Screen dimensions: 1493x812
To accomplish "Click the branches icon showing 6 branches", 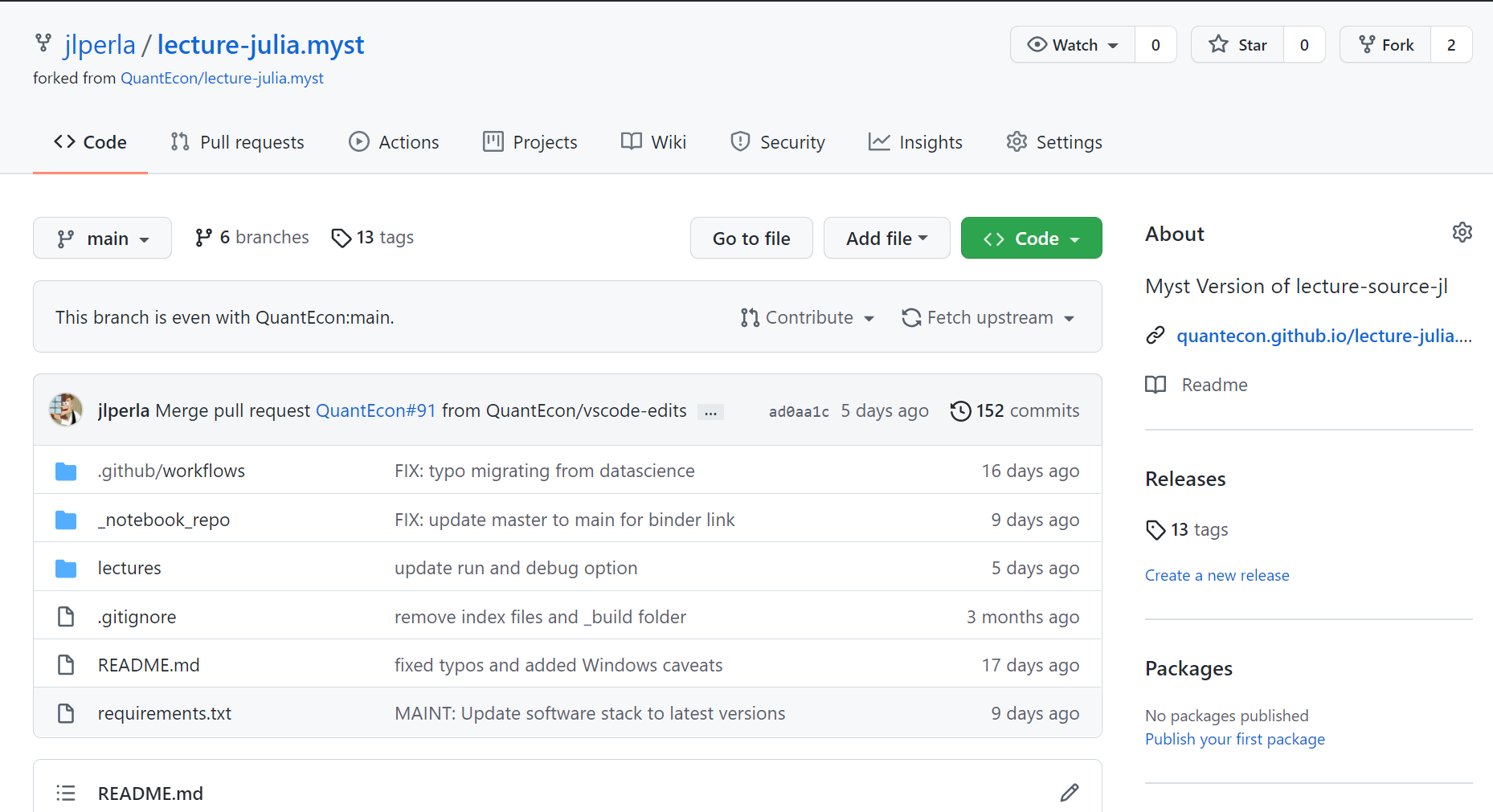I will point(204,238).
